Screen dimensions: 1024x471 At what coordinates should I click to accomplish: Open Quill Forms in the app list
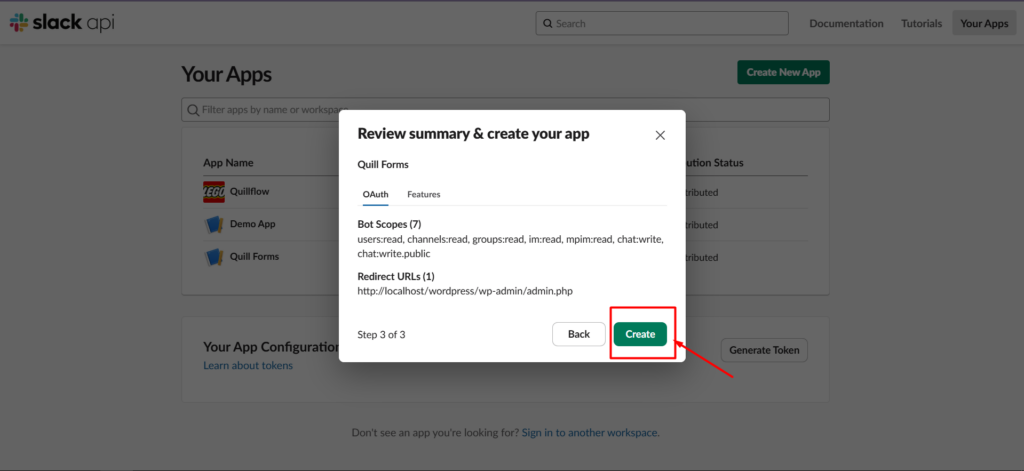[255, 256]
